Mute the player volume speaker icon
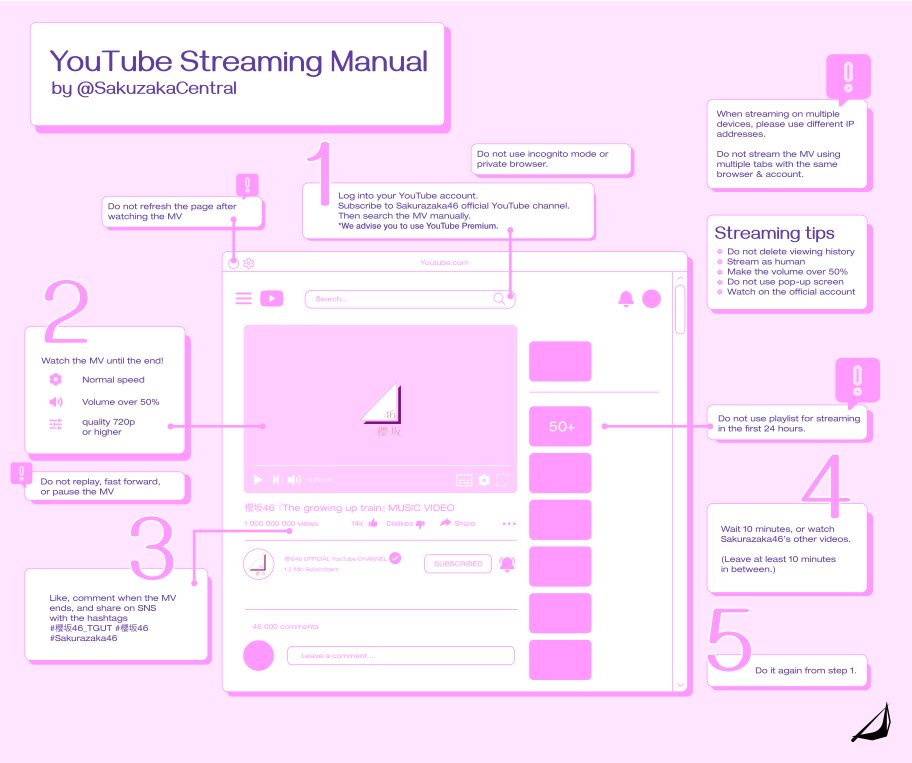 tap(294, 480)
